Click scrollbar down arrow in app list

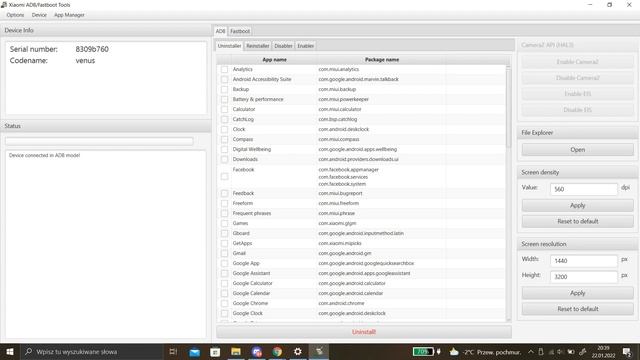pyautogui.click(x=508, y=319)
